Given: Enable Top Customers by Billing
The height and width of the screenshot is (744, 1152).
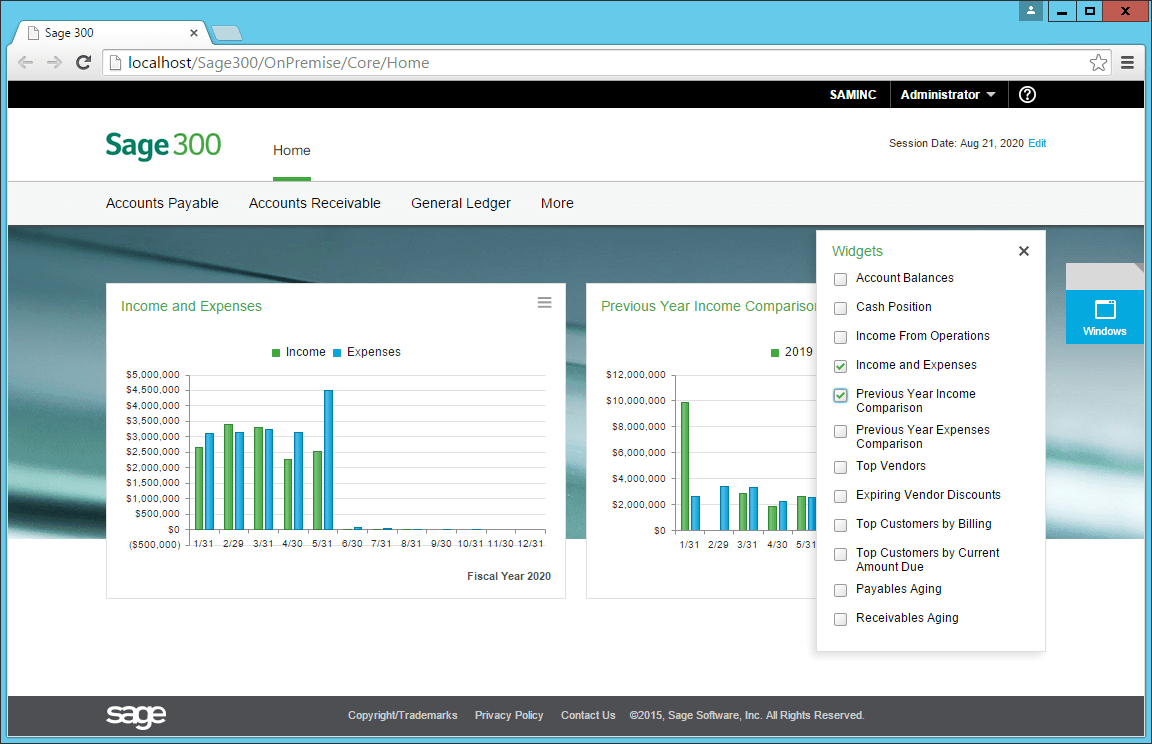Looking at the screenshot, I should pyautogui.click(x=840, y=525).
